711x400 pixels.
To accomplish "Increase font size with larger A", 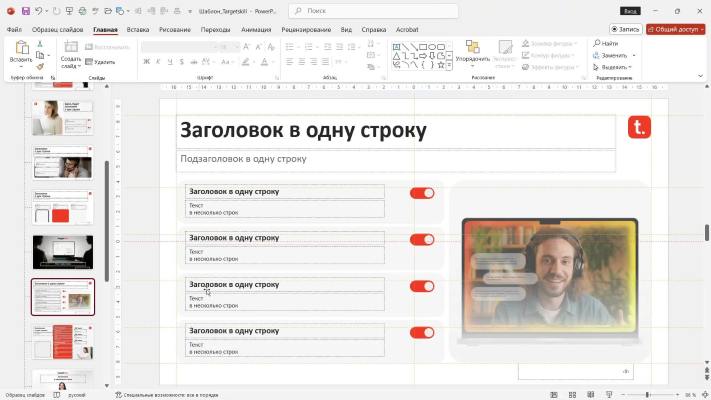I will (246, 47).
